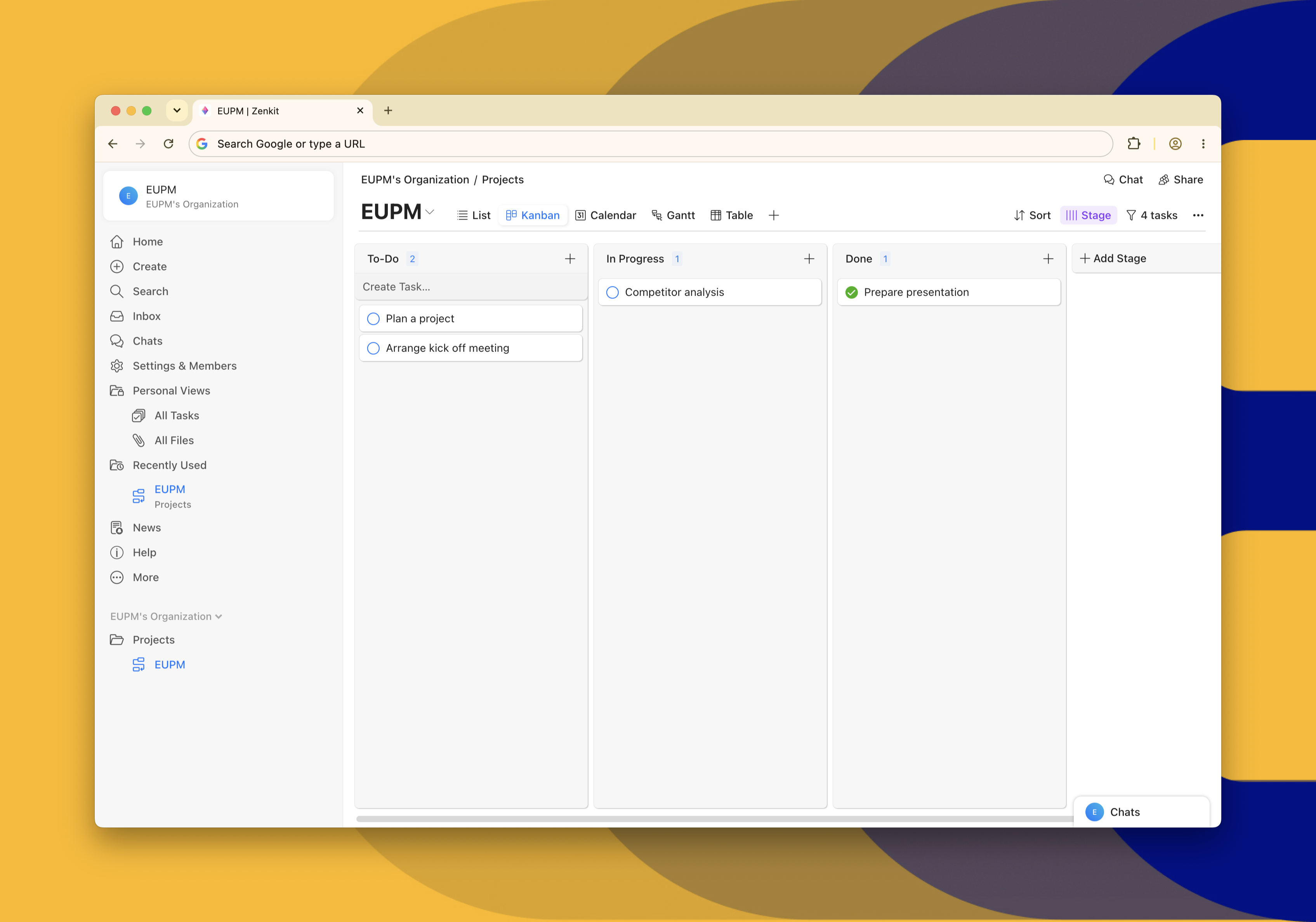The width and height of the screenshot is (1316, 922).
Task: Open the Plan a project card
Action: (470, 319)
